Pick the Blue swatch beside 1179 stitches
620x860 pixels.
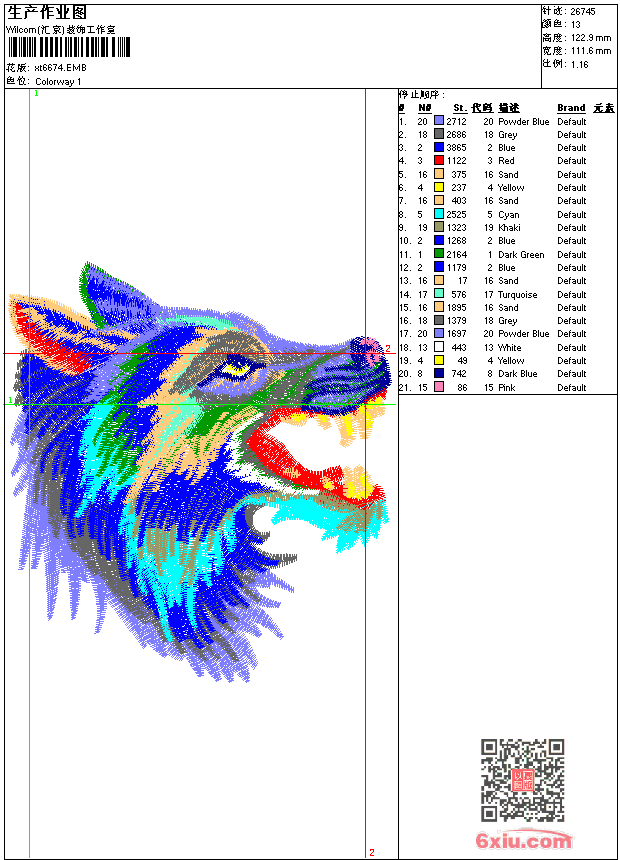pyautogui.click(x=439, y=267)
